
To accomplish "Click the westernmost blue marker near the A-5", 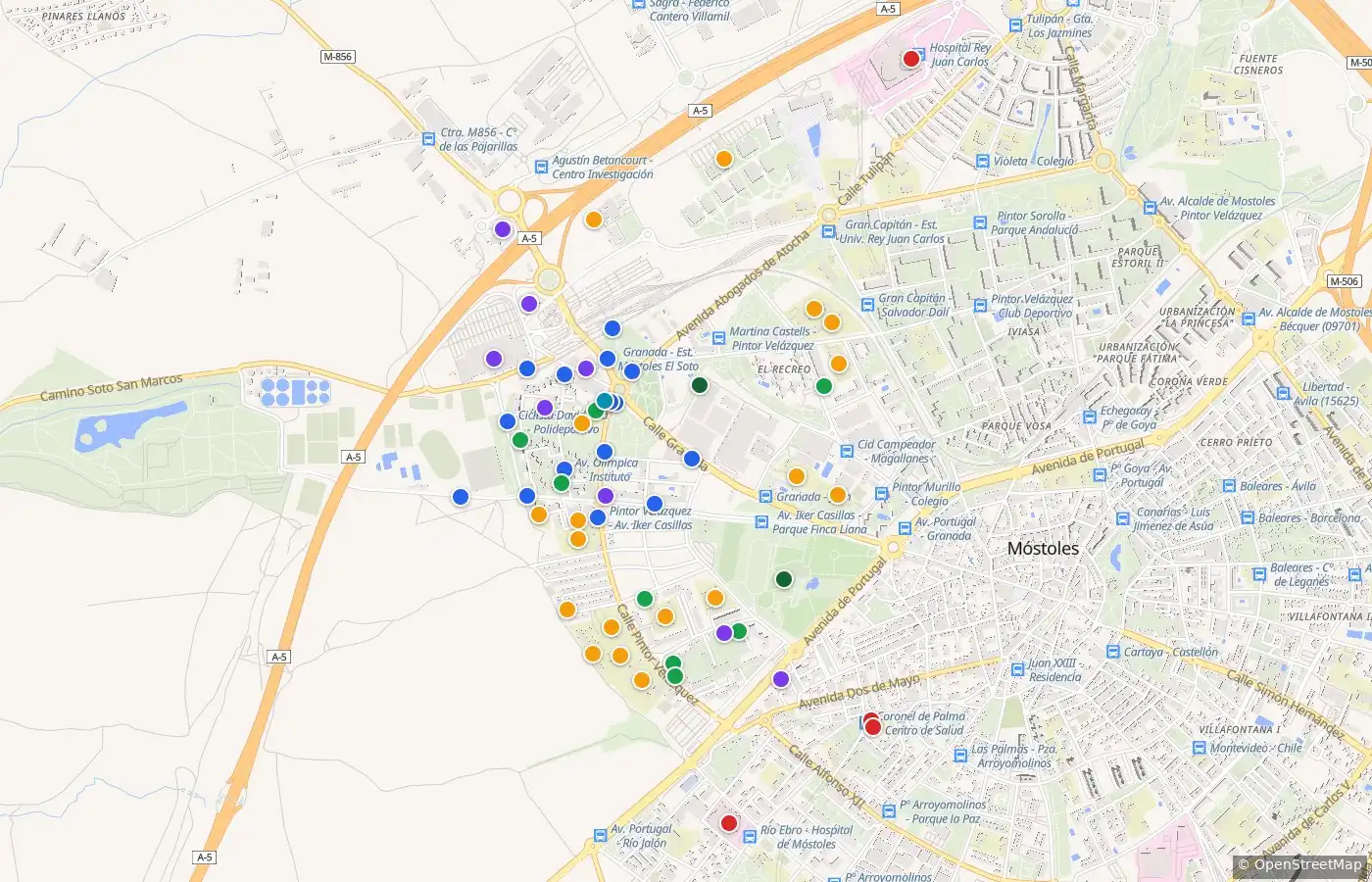I will tap(461, 497).
